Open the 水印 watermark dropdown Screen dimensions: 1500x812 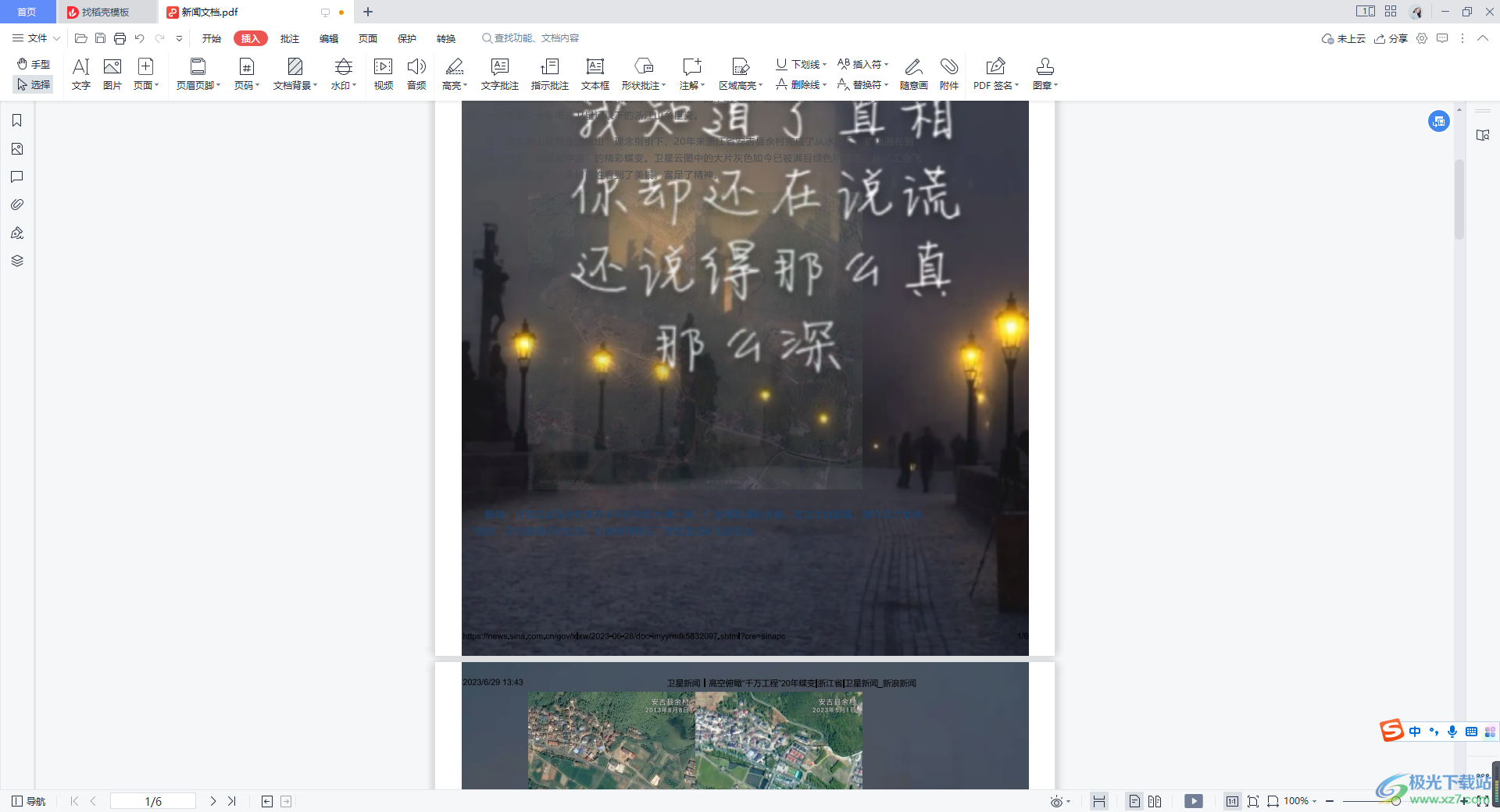click(344, 74)
